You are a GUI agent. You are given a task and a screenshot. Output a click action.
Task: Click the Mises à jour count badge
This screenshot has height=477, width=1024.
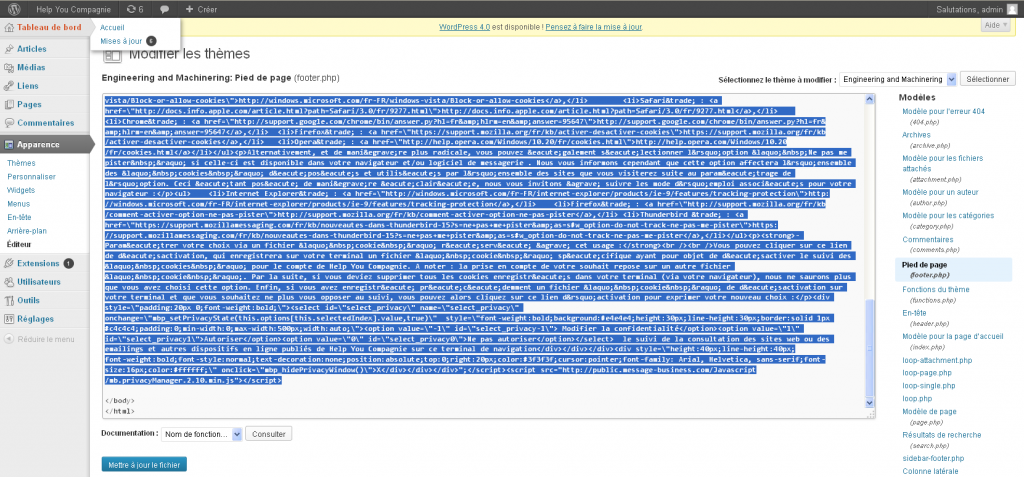(151, 41)
